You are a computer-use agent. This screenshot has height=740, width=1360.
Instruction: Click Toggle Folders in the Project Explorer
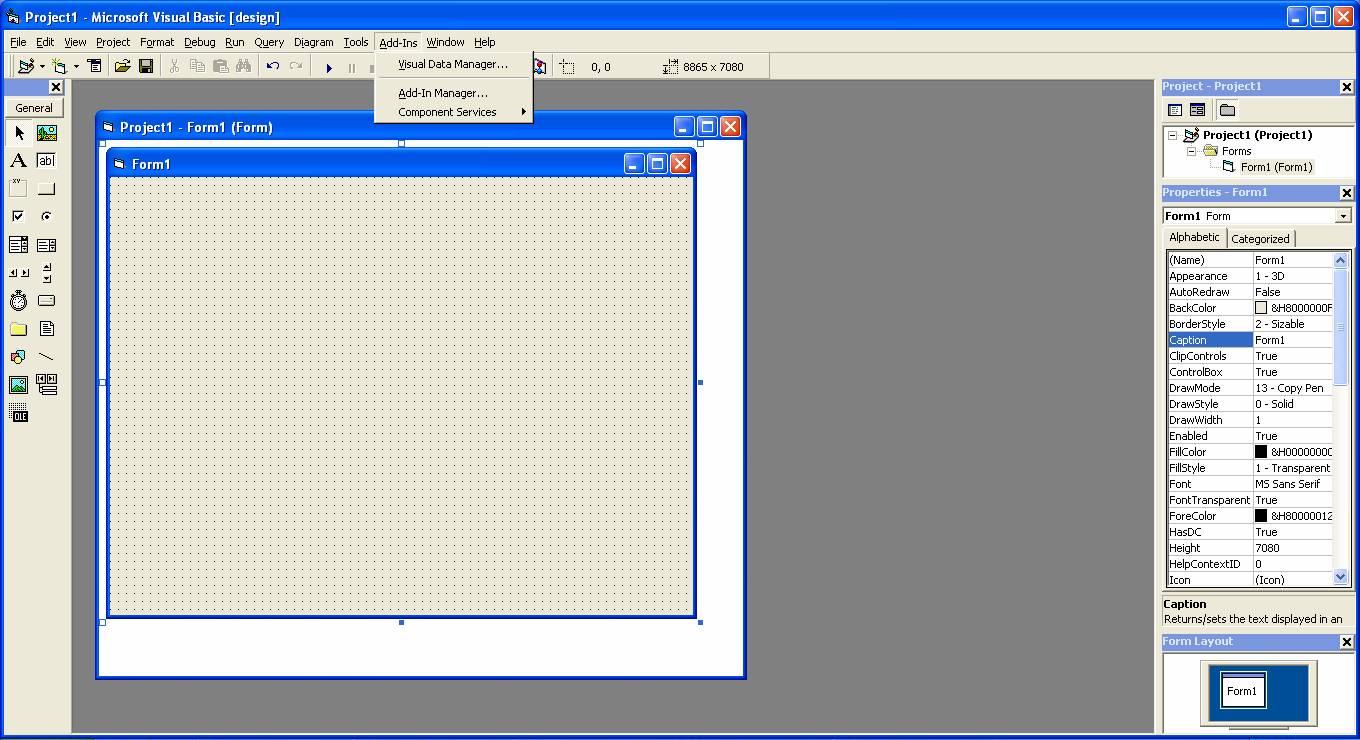pos(1227,109)
